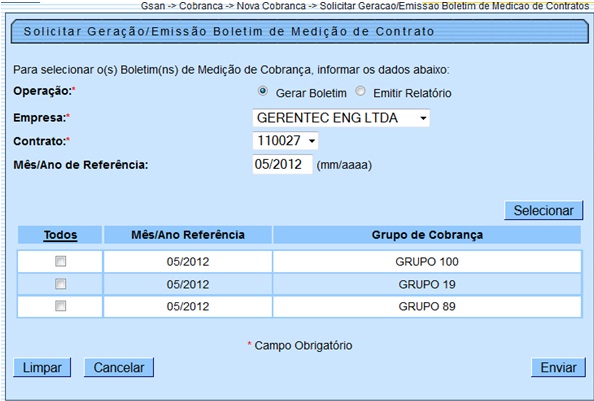Open the Contrato dropdown showing 110027

[x=285, y=141]
